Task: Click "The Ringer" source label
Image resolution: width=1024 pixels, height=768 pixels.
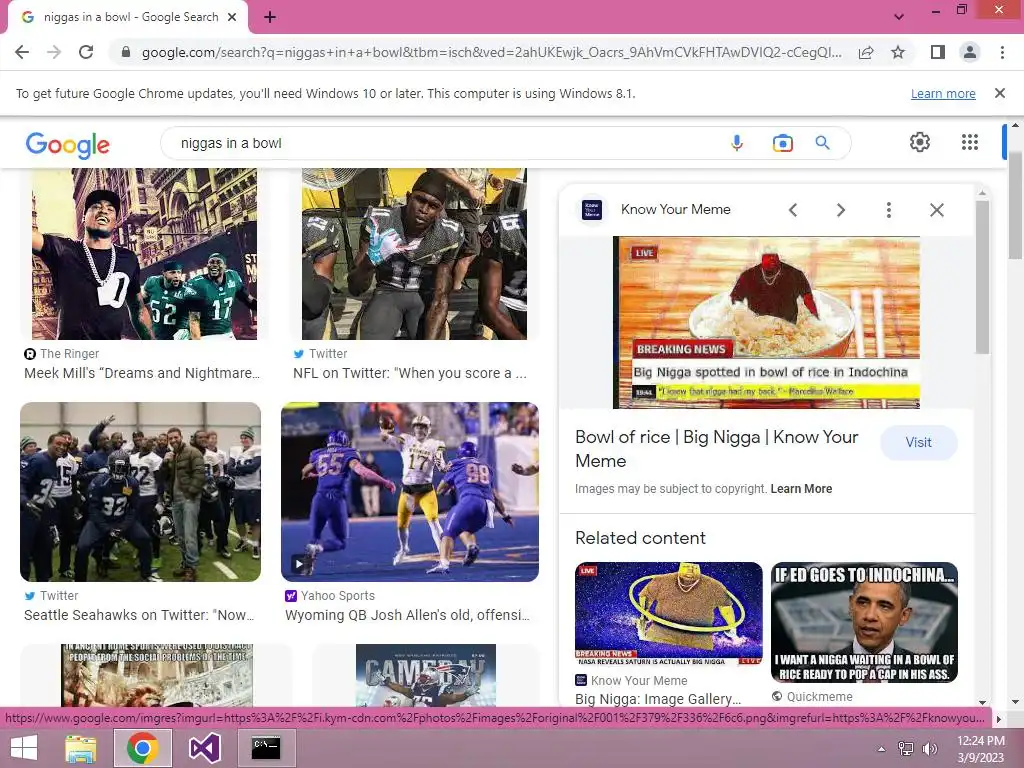Action: pos(69,354)
